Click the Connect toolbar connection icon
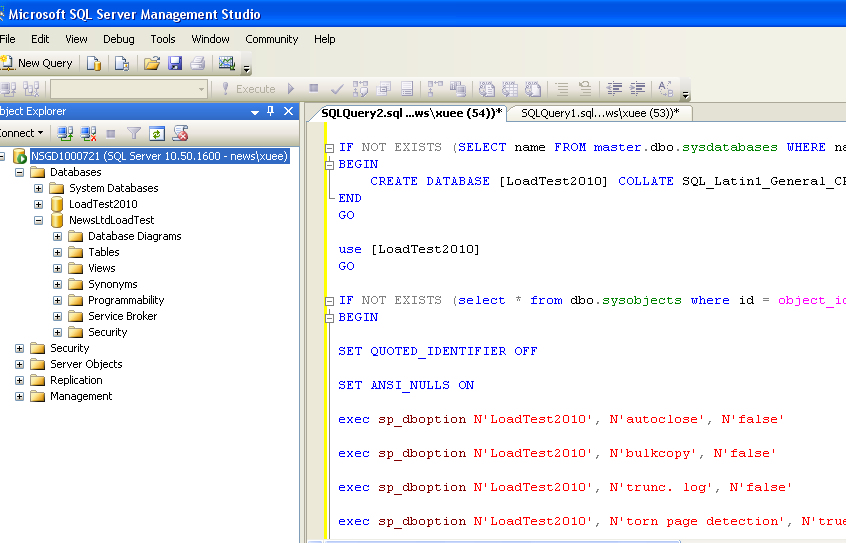 pos(8,89)
